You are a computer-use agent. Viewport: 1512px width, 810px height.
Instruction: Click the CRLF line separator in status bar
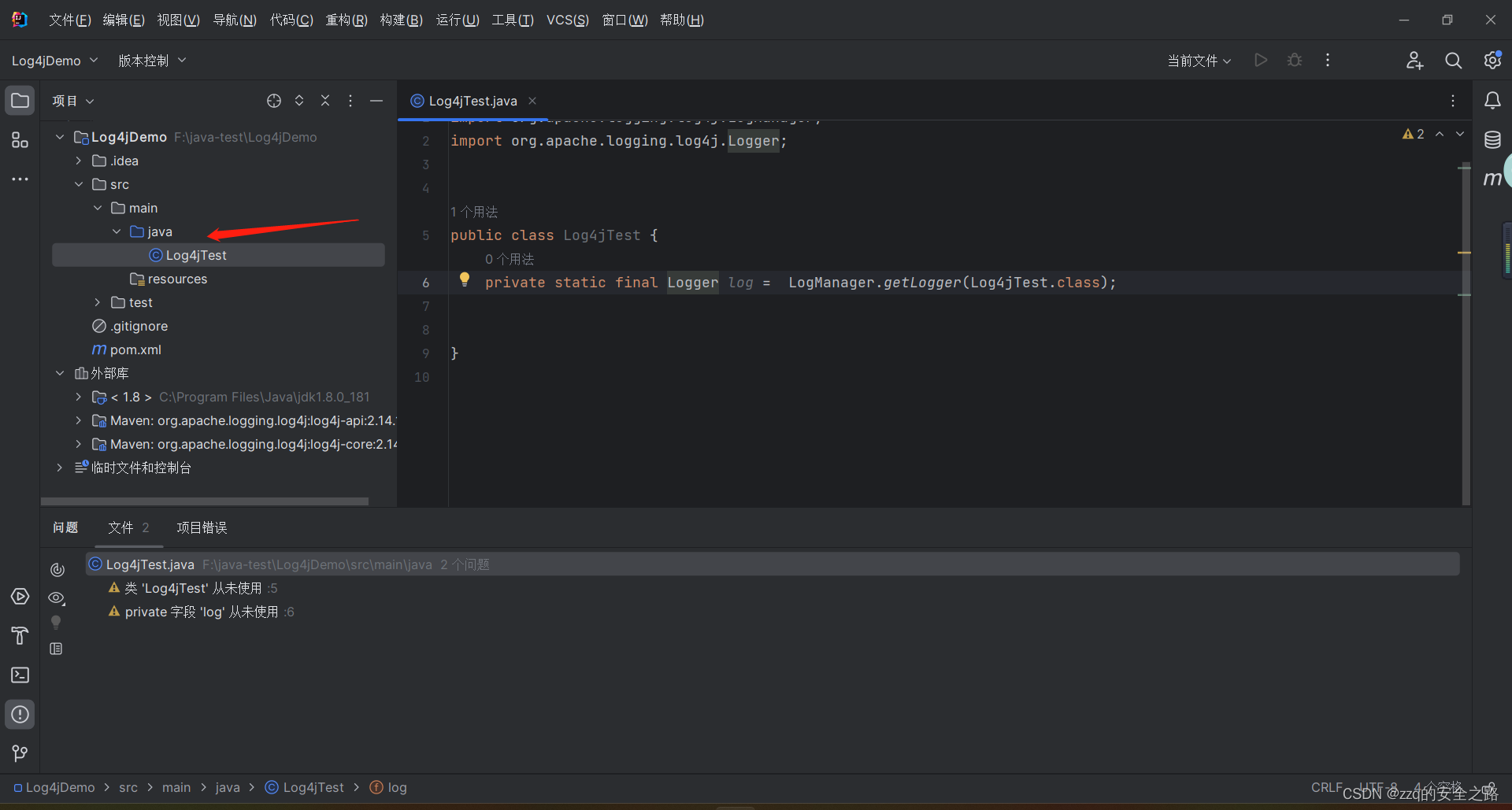click(1327, 787)
